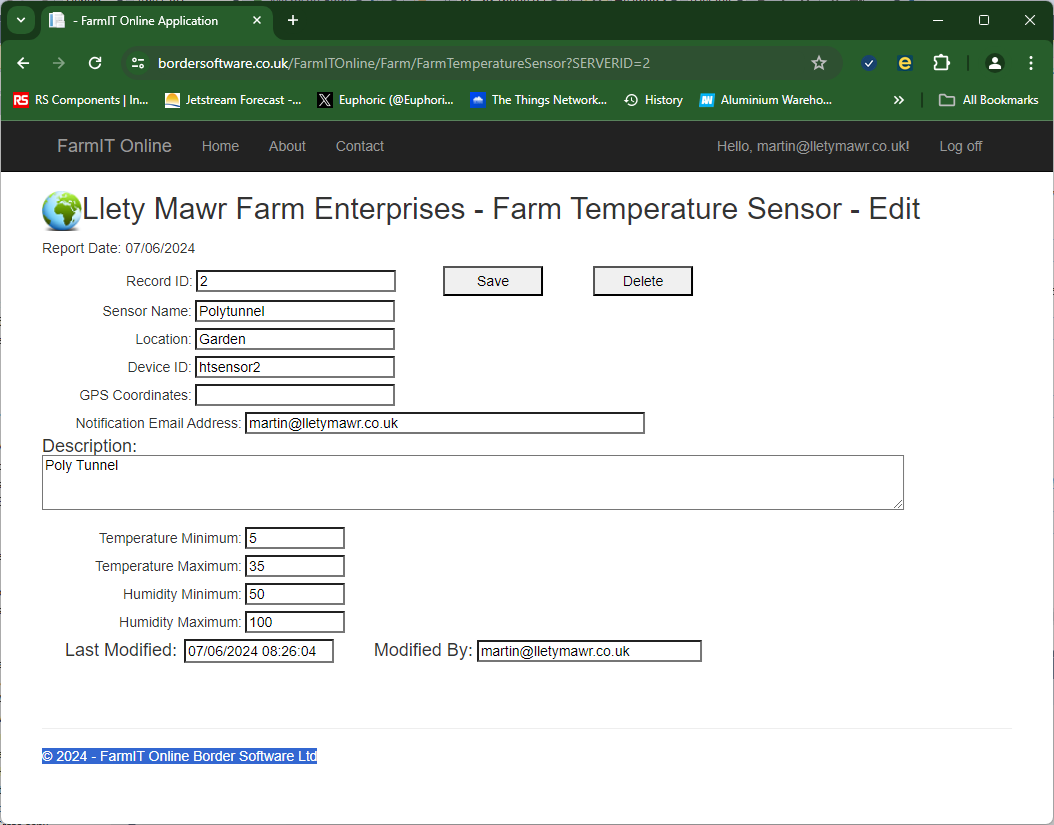Click the Humidity Maximum field

(x=295, y=622)
